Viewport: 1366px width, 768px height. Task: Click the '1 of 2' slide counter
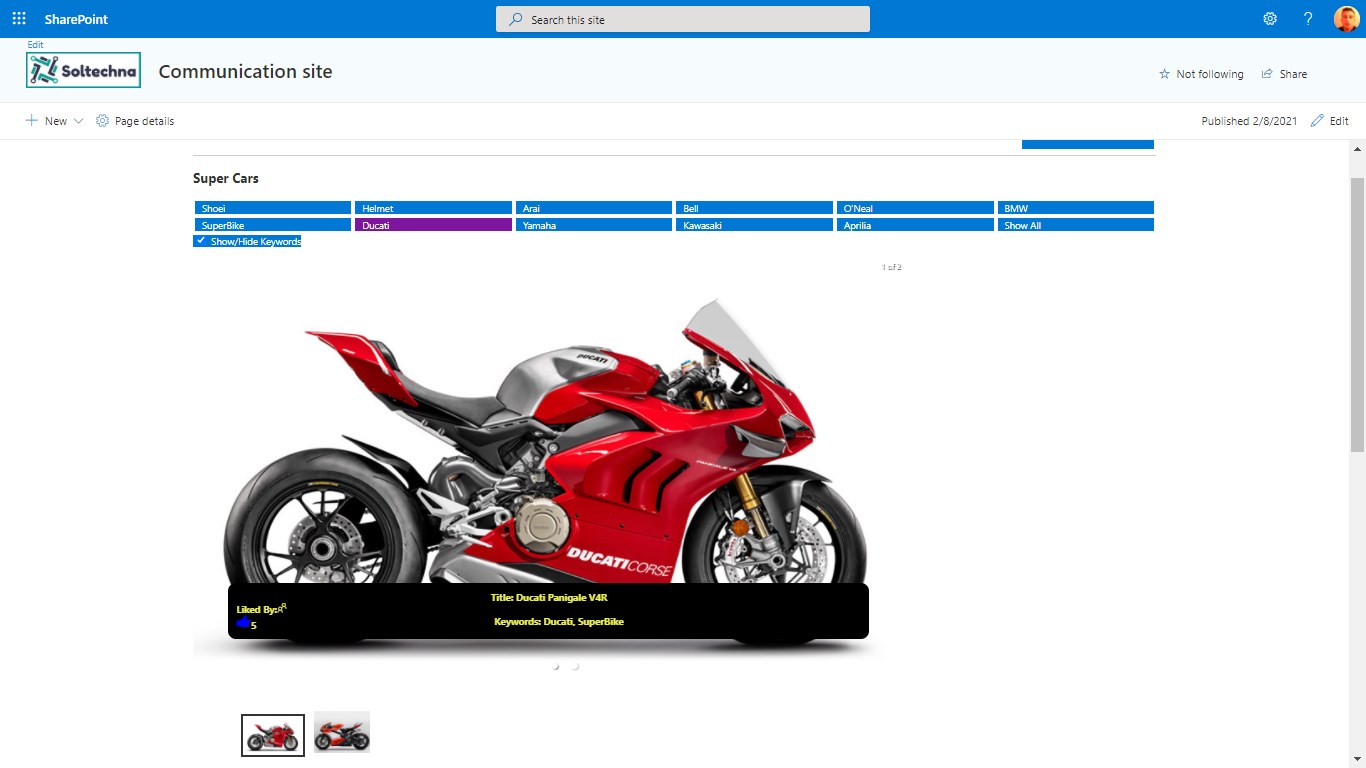click(891, 267)
